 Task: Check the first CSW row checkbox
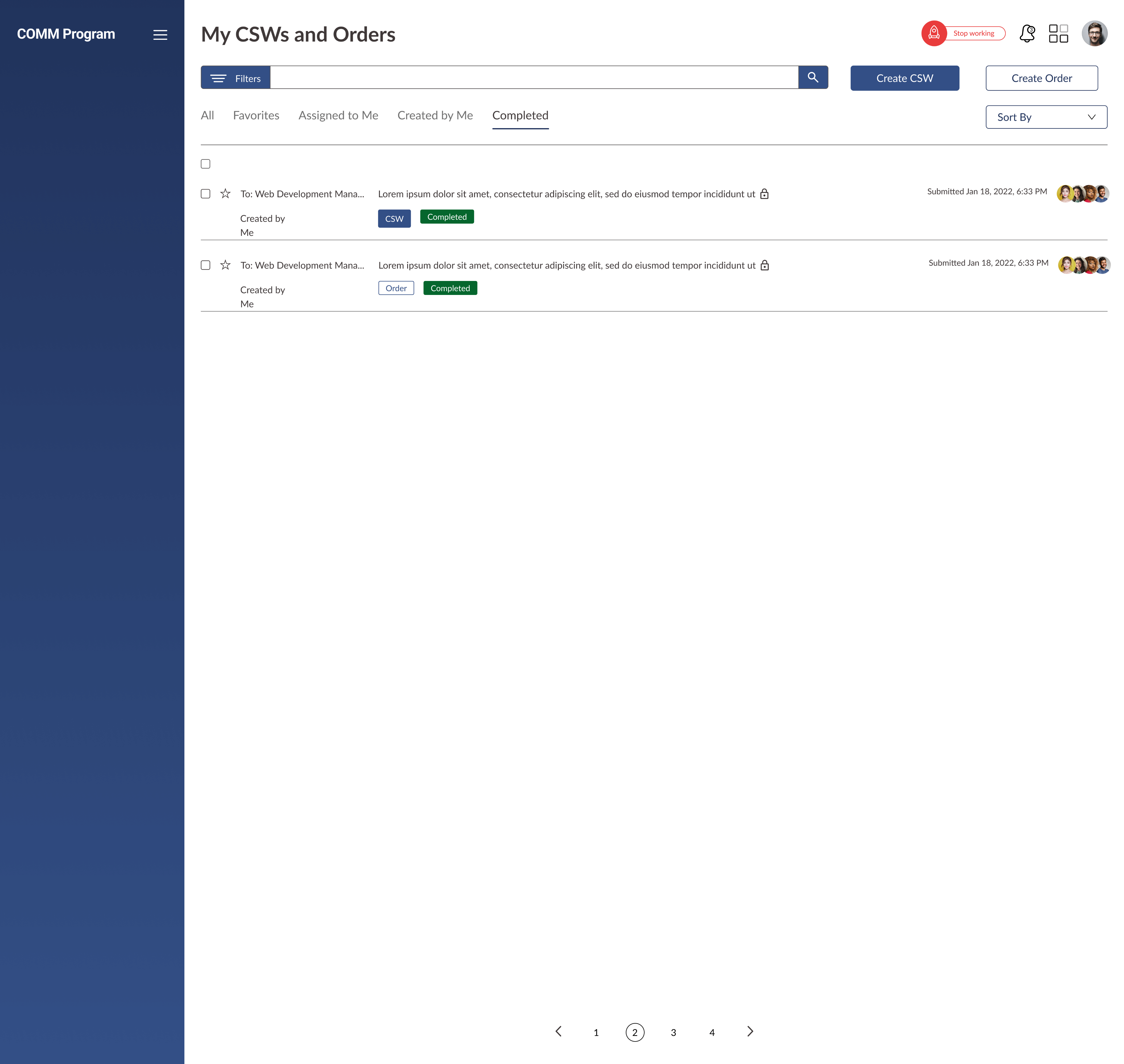point(205,194)
